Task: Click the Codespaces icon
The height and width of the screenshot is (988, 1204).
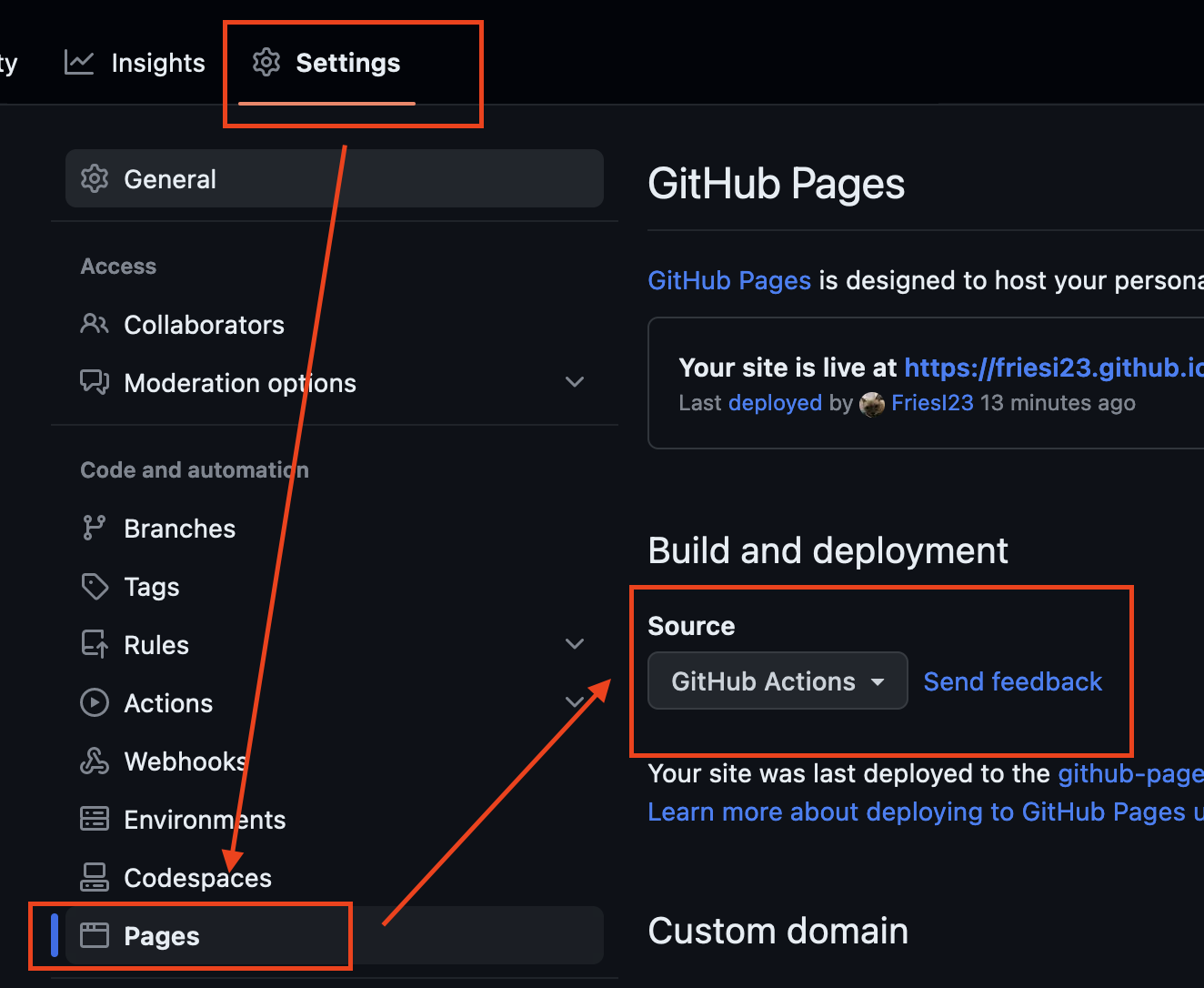Action: (95, 877)
